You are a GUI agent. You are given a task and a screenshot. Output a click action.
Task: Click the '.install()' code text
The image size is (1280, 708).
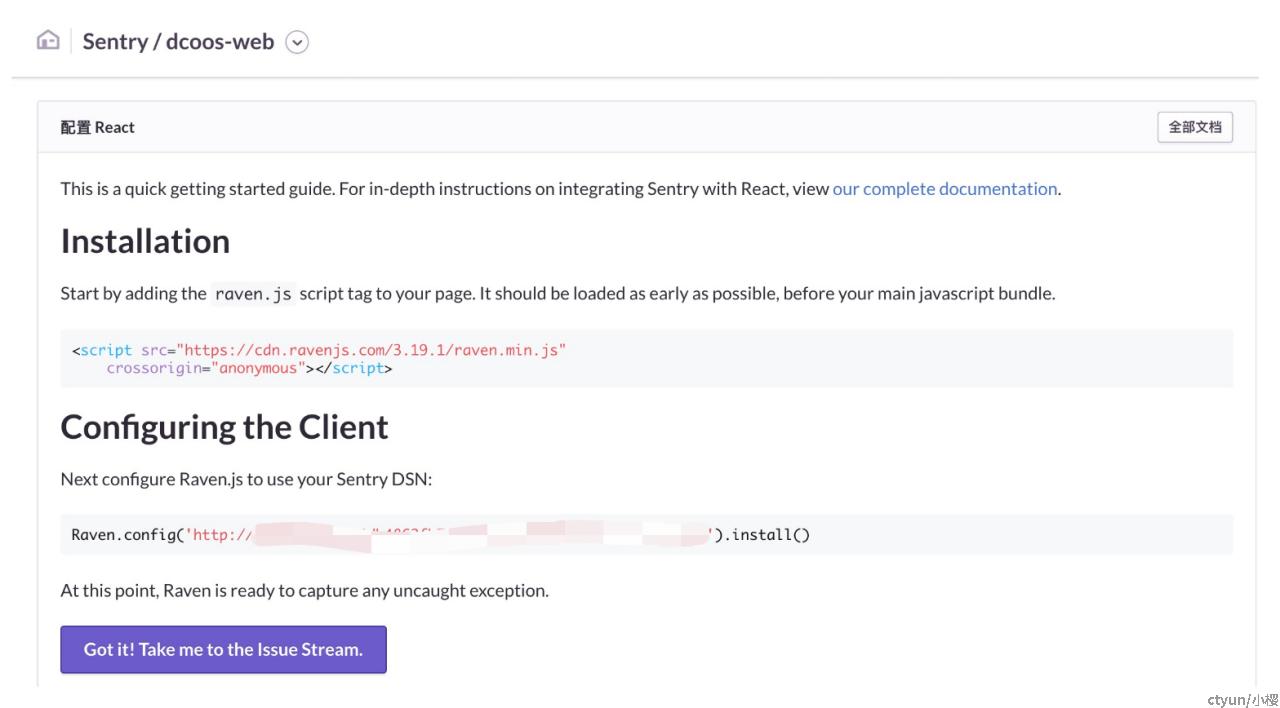coord(766,535)
